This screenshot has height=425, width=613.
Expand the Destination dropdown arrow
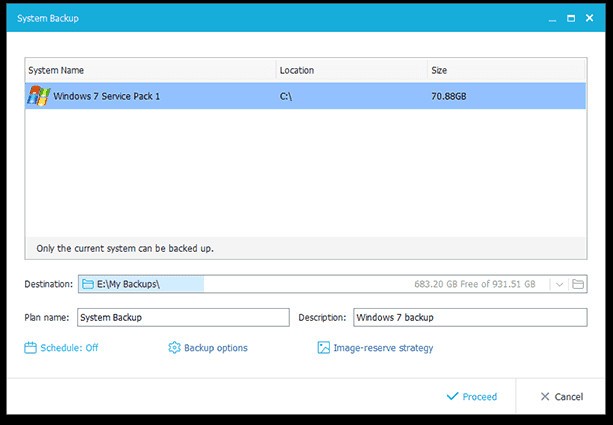[x=559, y=284]
